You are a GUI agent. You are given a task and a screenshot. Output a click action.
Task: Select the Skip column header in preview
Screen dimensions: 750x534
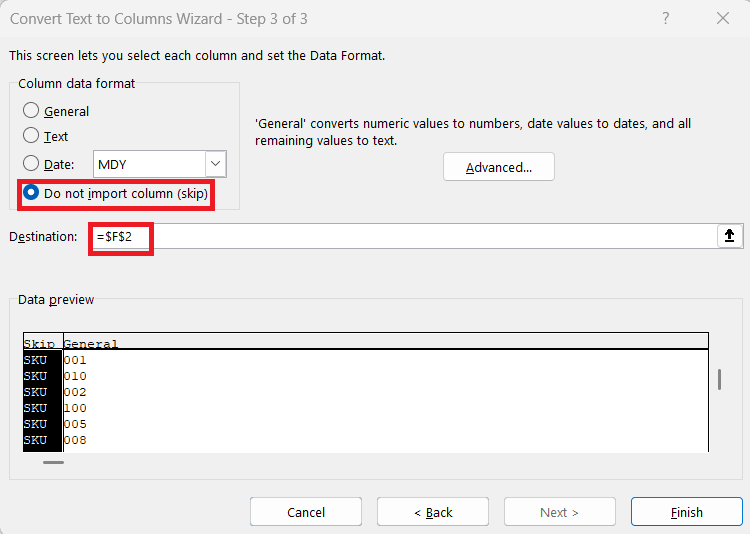click(x=43, y=343)
